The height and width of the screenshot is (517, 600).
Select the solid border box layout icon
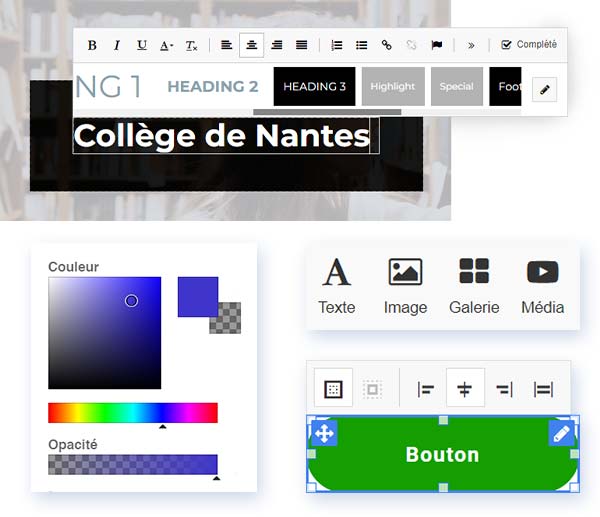tap(333, 387)
